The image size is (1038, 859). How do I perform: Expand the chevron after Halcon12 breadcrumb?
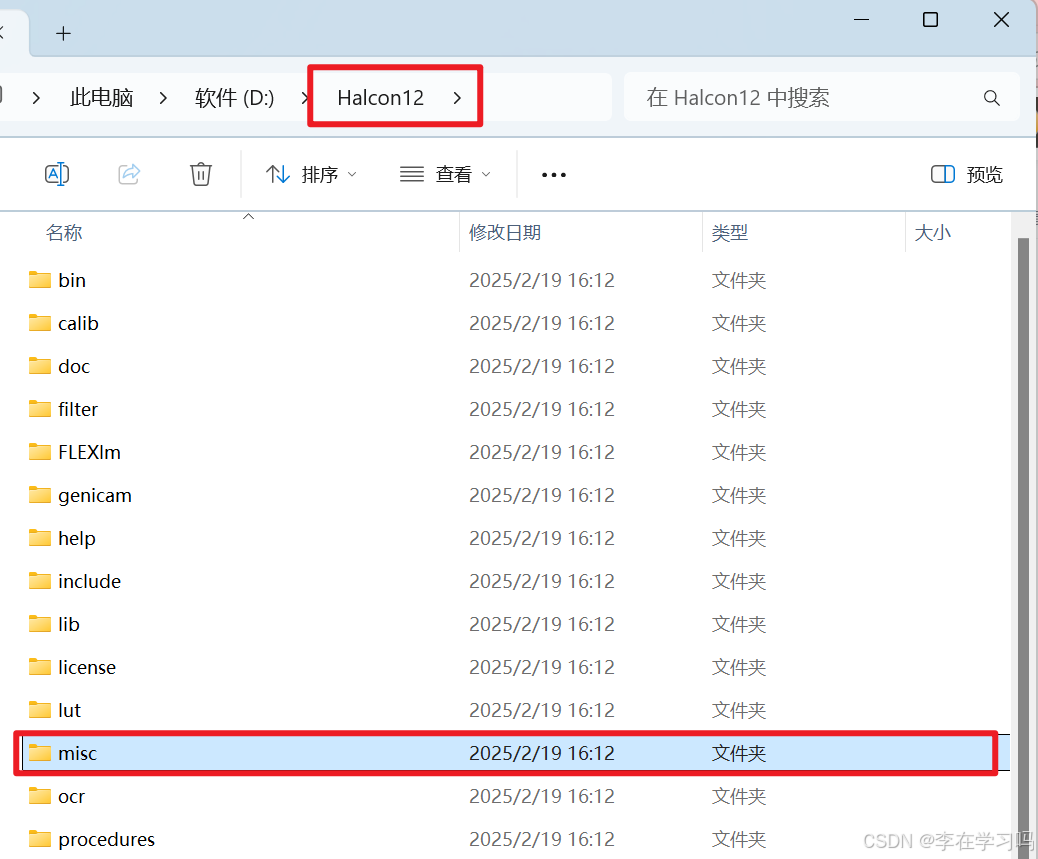457,97
